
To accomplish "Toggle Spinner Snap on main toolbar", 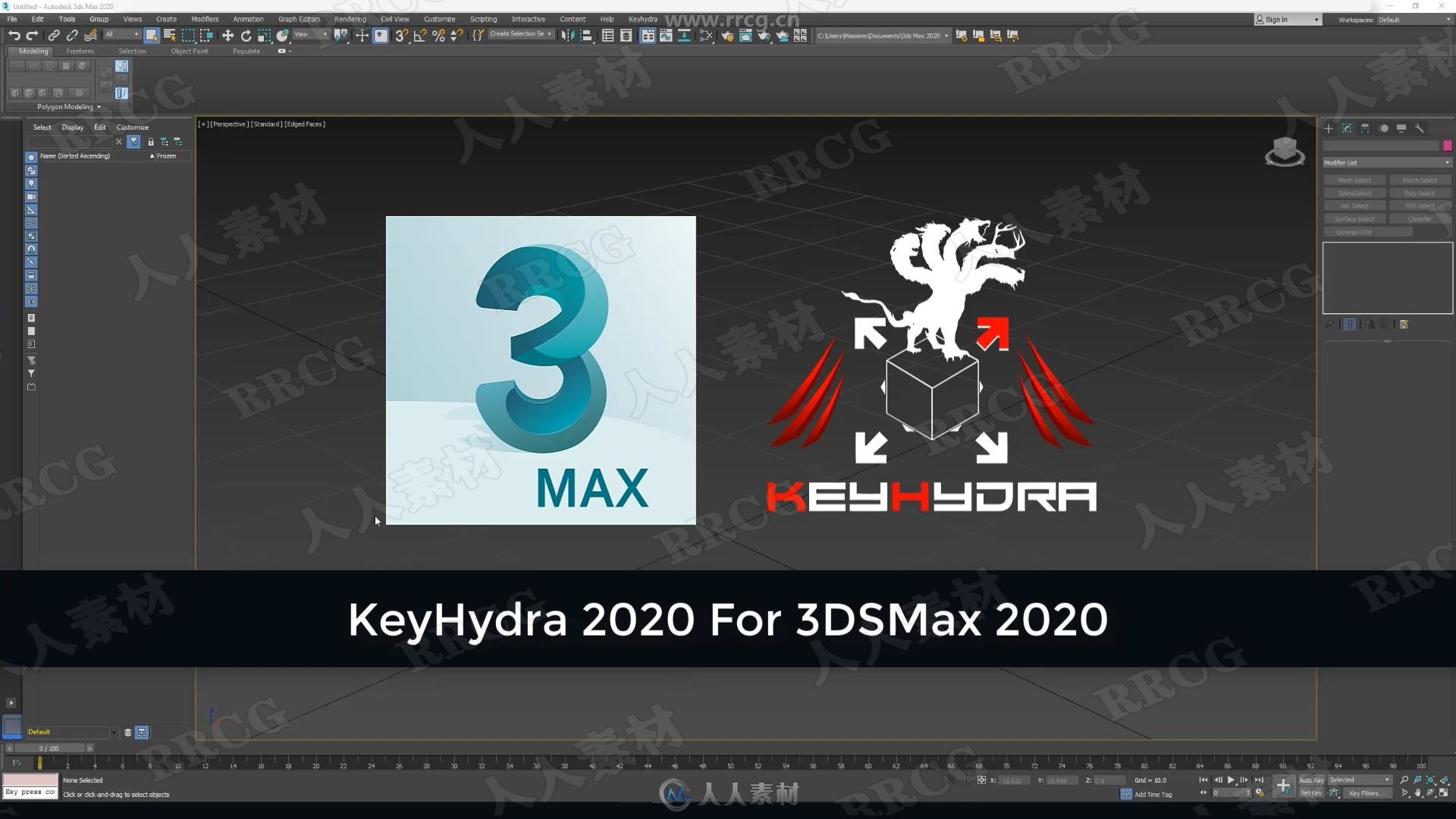I will (456, 36).
